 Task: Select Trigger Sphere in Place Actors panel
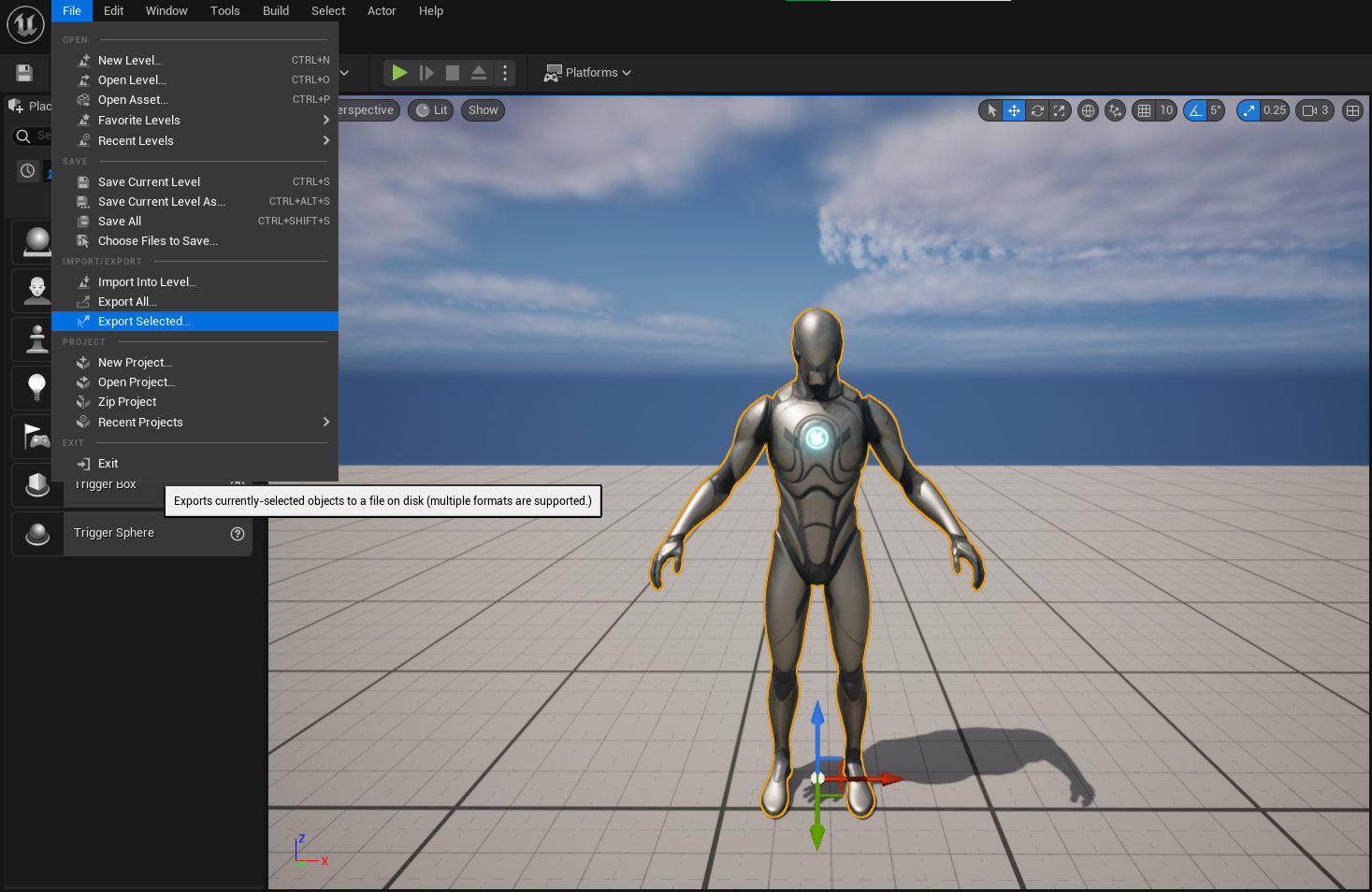tap(114, 533)
